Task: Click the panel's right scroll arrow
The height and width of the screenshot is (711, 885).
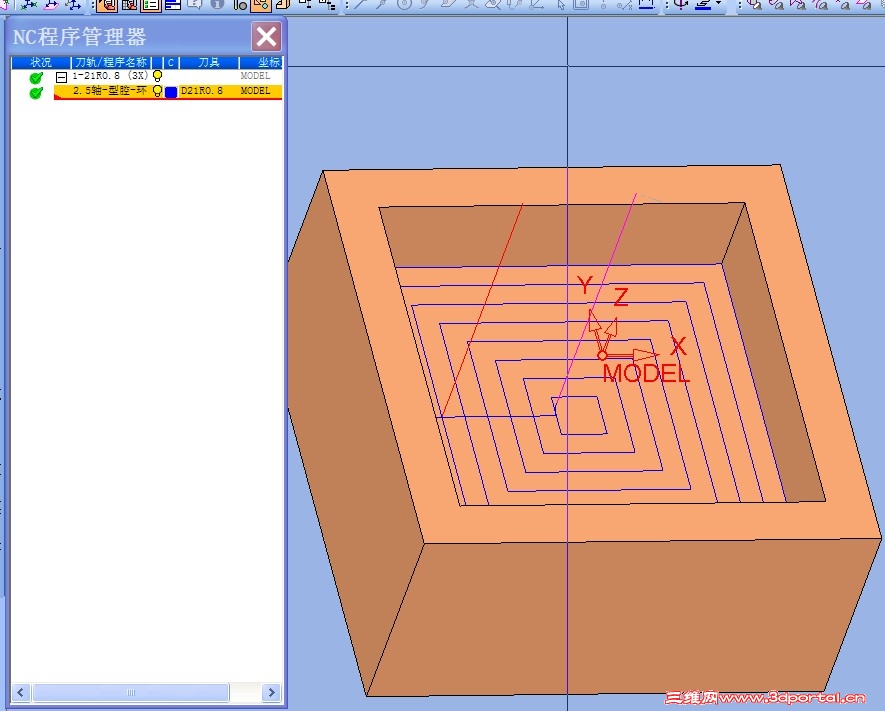Action: (x=271, y=692)
